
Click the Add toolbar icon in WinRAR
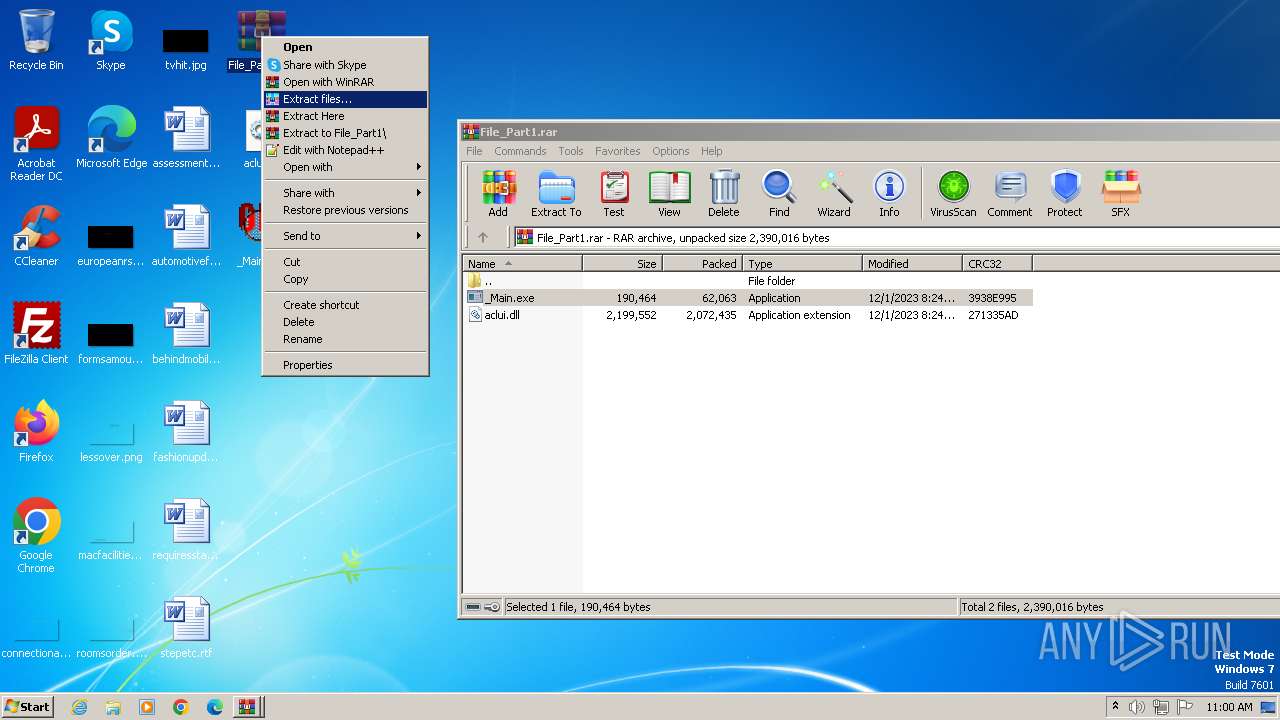point(498,193)
